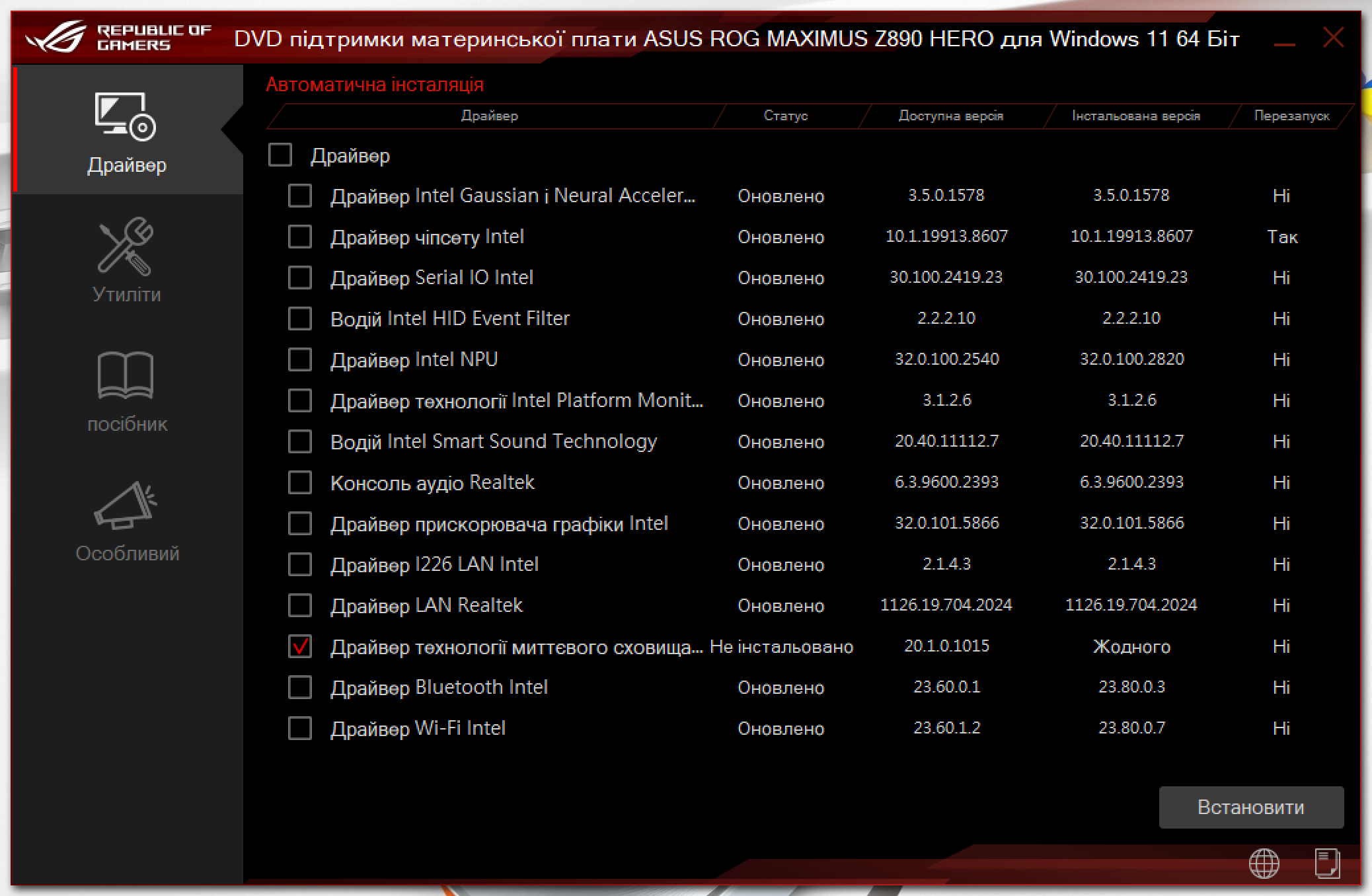Toggle the master Драйвер select-all checkbox
Image resolution: width=1372 pixels, height=896 pixels.
coord(280,155)
